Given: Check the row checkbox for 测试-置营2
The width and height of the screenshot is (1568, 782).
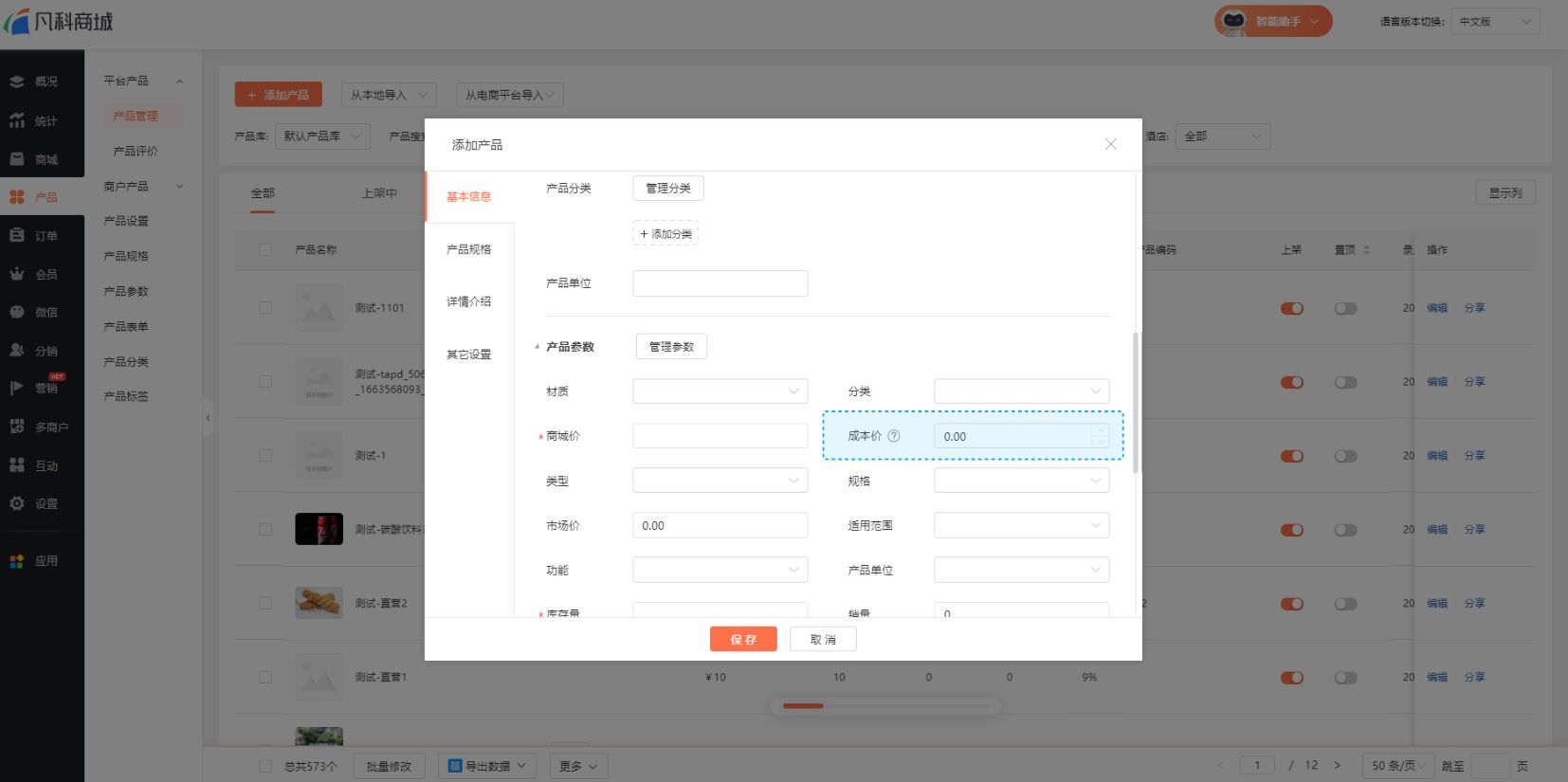Looking at the screenshot, I should (x=265, y=603).
